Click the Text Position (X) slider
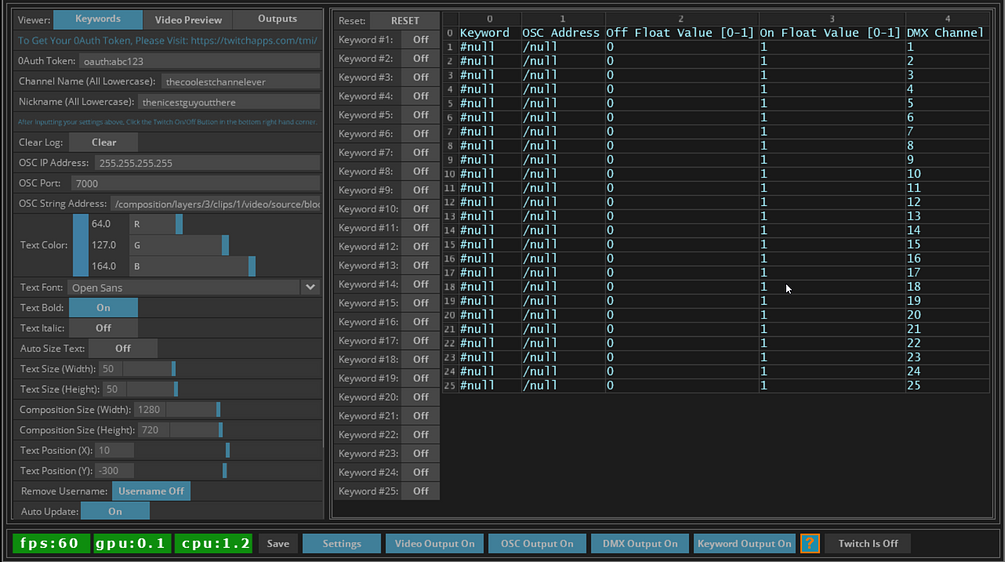Screen dimensions: 1005x562 (227, 450)
